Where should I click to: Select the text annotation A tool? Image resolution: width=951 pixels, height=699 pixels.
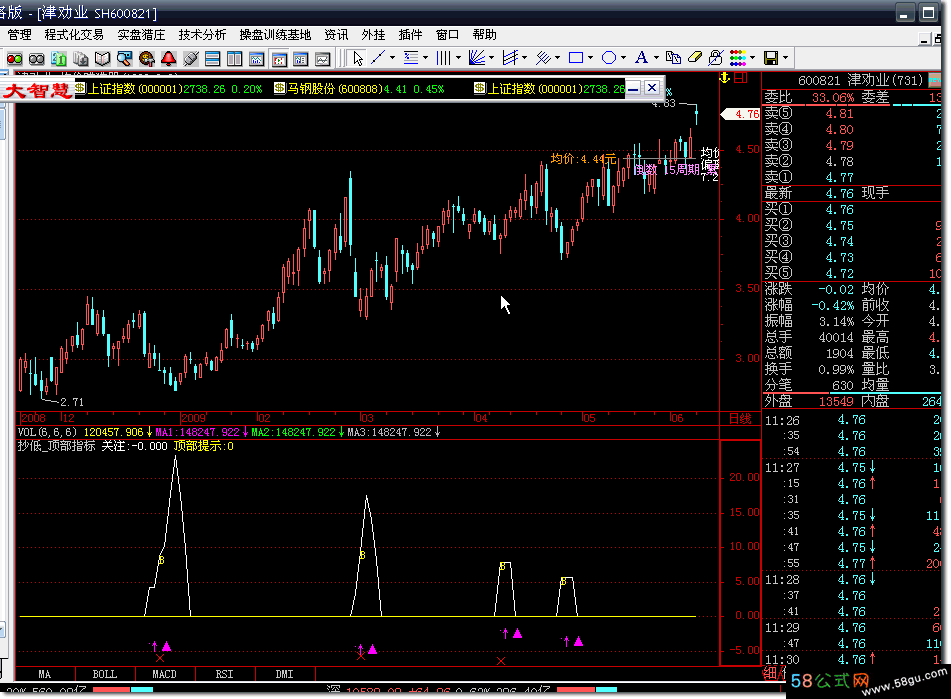[641, 58]
